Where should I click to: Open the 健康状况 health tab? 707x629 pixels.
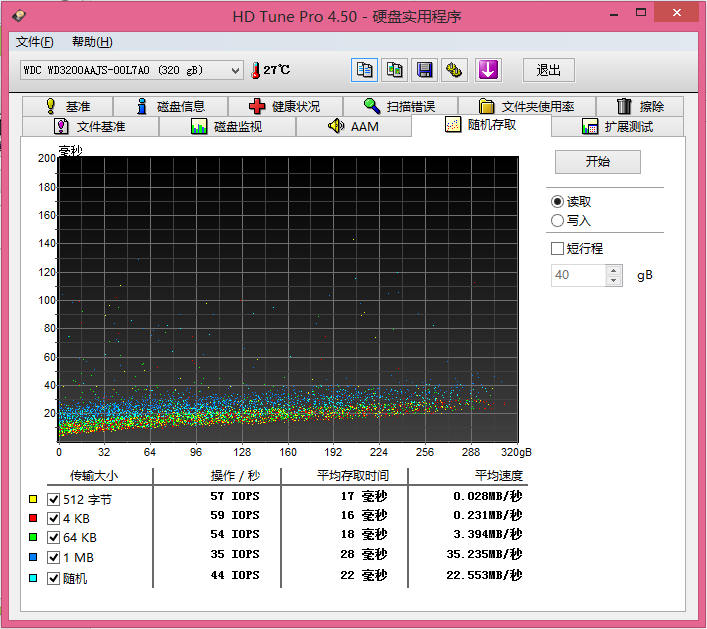coord(285,106)
